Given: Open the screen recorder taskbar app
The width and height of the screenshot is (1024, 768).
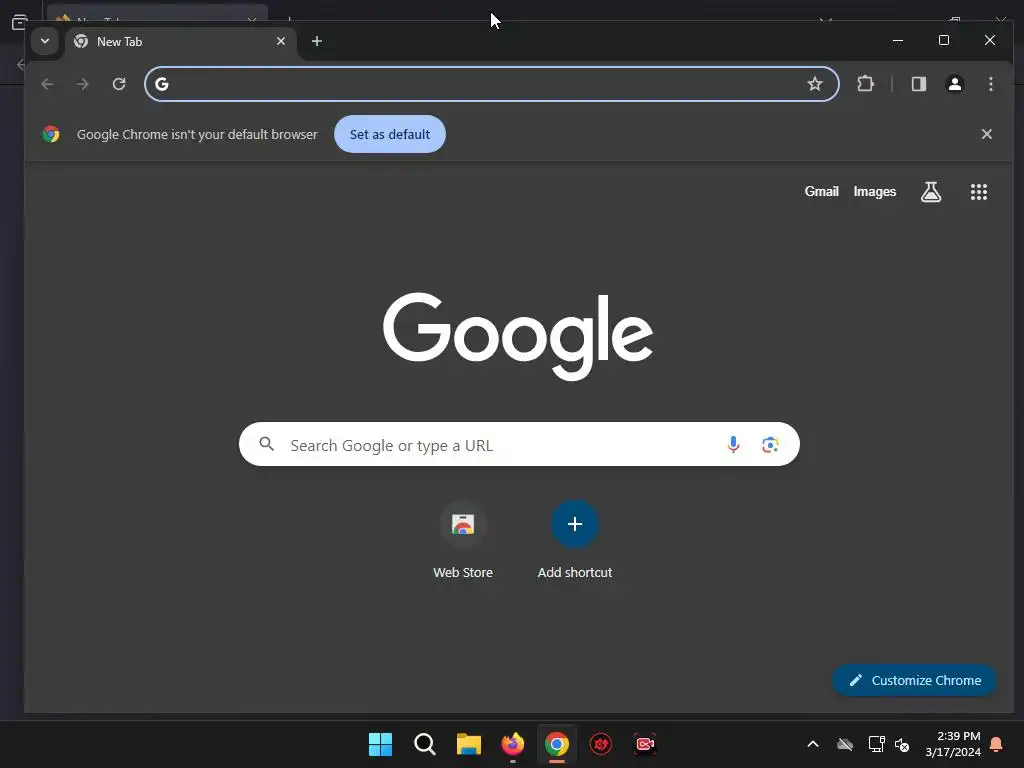Looking at the screenshot, I should (645, 744).
